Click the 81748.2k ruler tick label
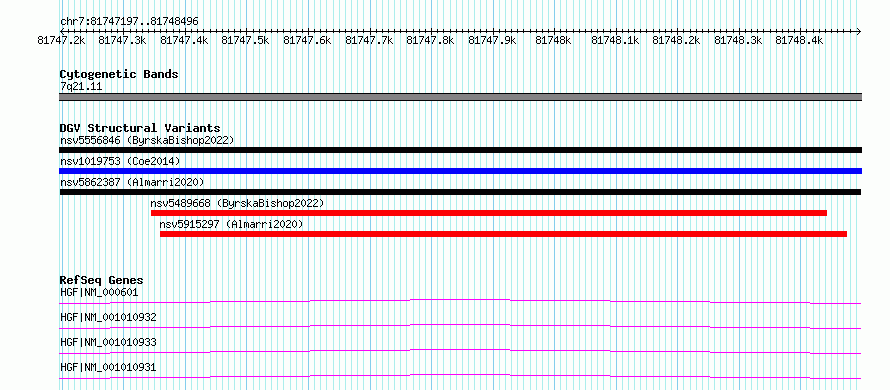Screen dimensions: 890x390 point(677,40)
